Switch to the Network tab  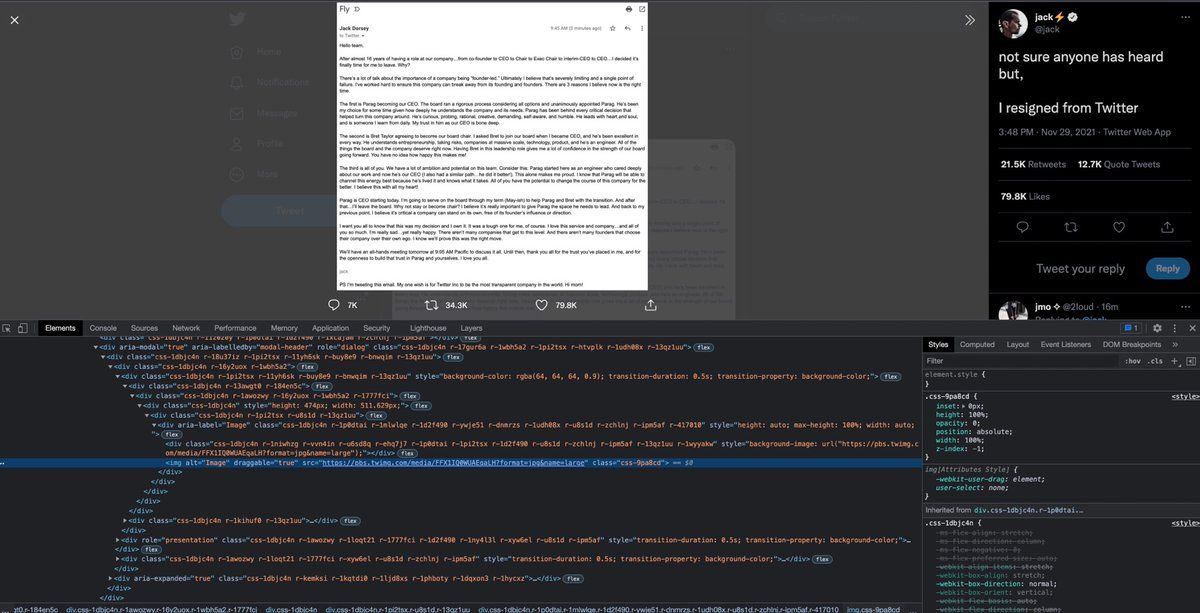[186, 328]
